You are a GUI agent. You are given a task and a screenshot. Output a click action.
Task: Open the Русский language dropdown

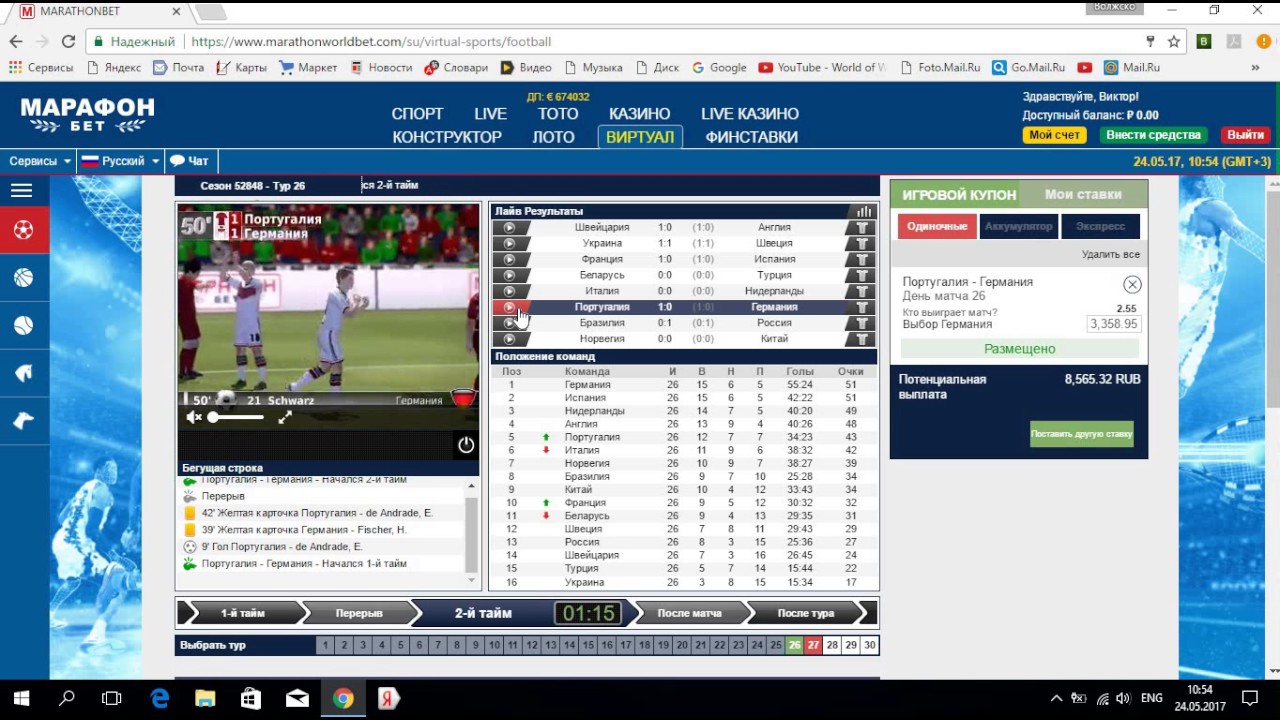[x=120, y=161]
